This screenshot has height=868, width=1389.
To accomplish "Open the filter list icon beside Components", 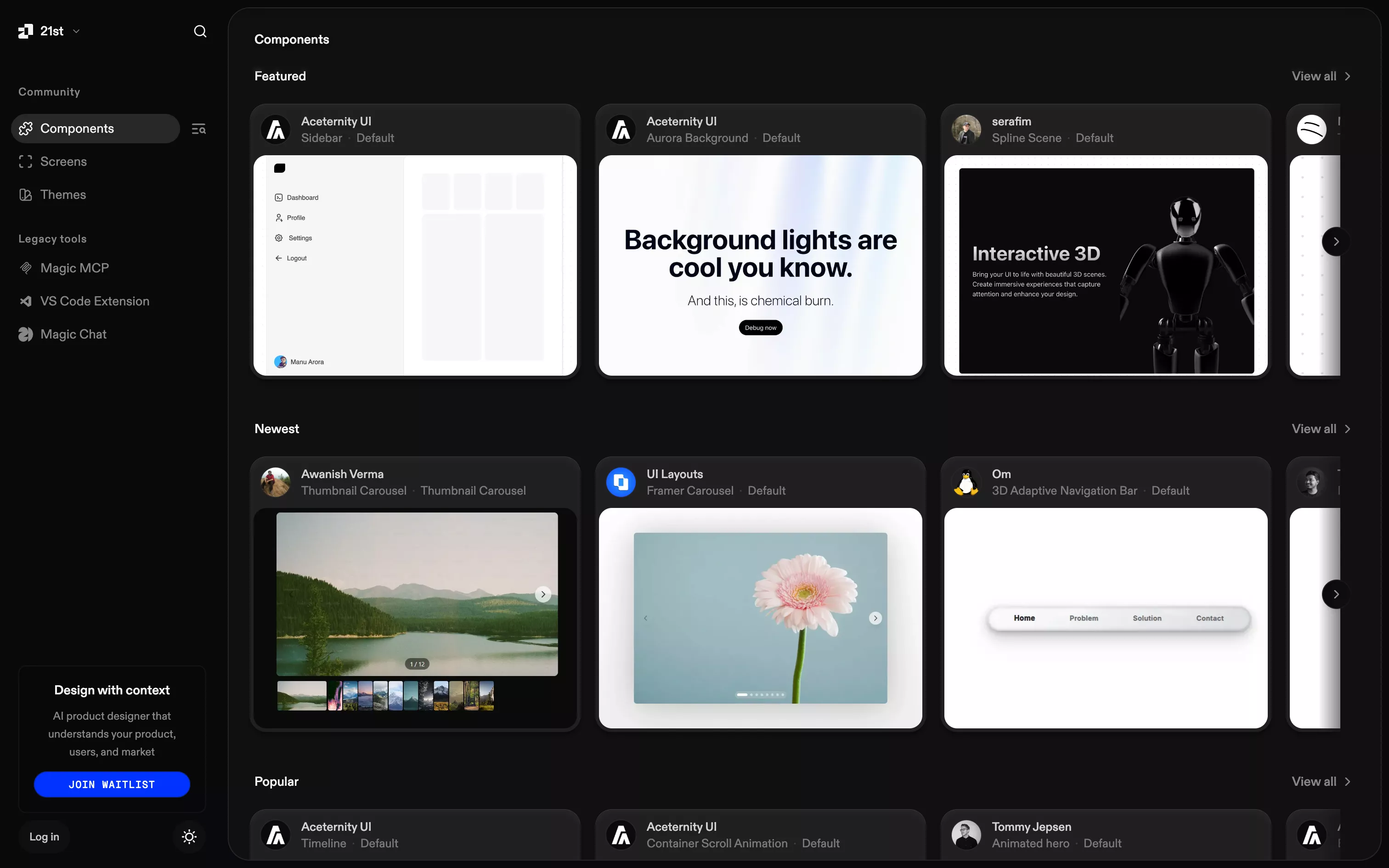I will [198, 129].
